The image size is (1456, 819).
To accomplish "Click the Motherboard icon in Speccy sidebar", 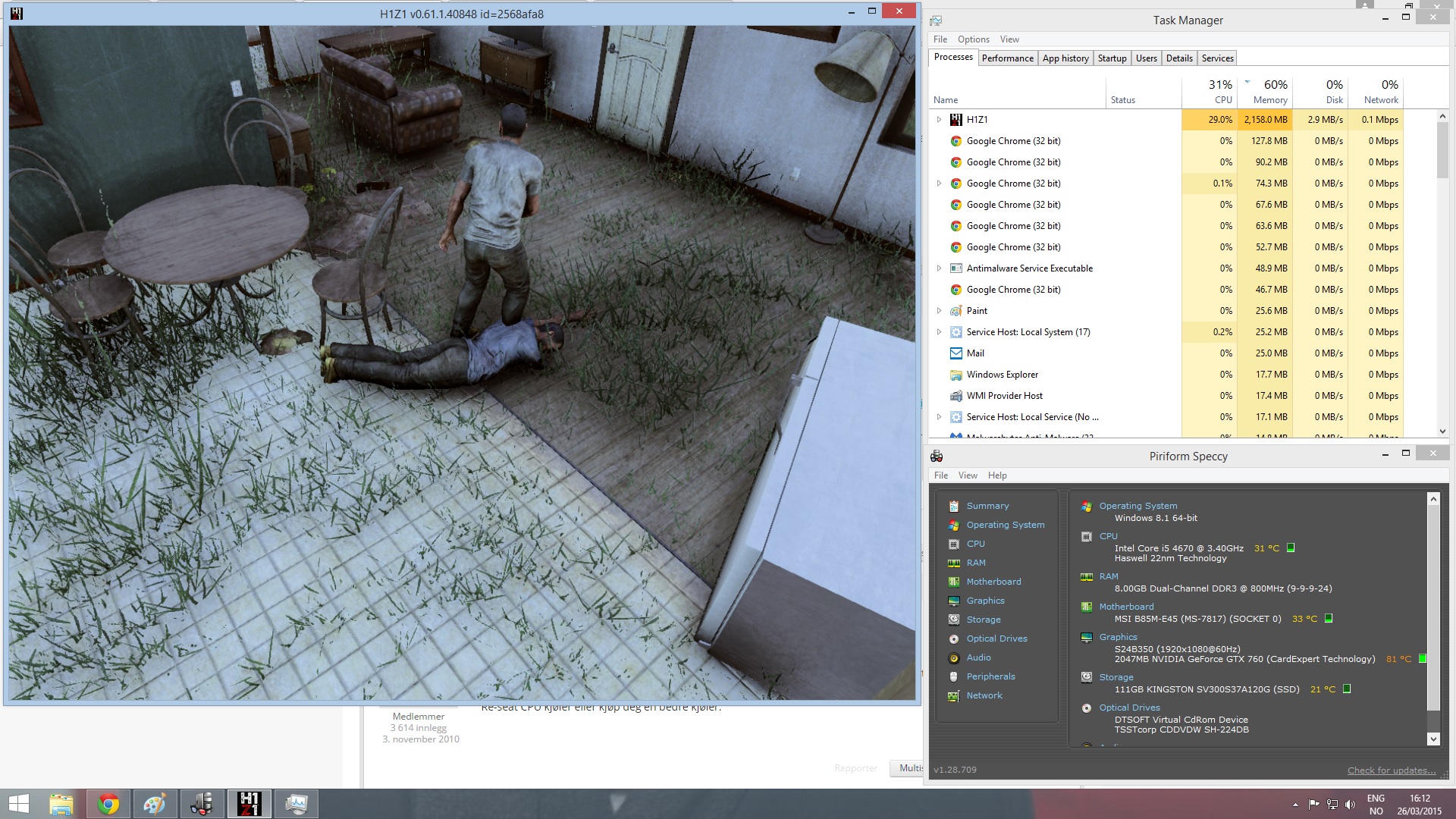I will point(954,582).
